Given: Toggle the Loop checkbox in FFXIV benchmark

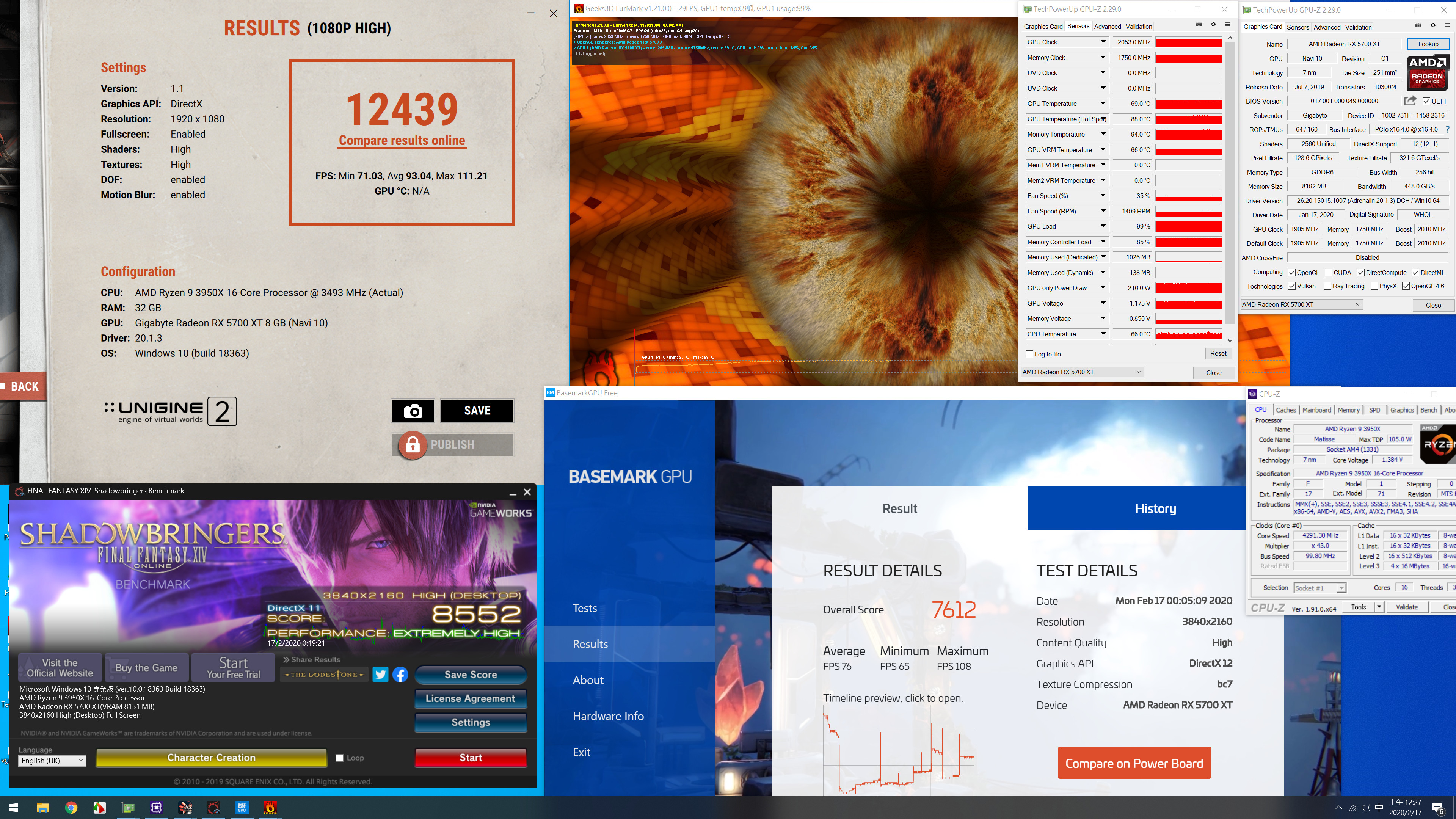Looking at the screenshot, I should 339,758.
